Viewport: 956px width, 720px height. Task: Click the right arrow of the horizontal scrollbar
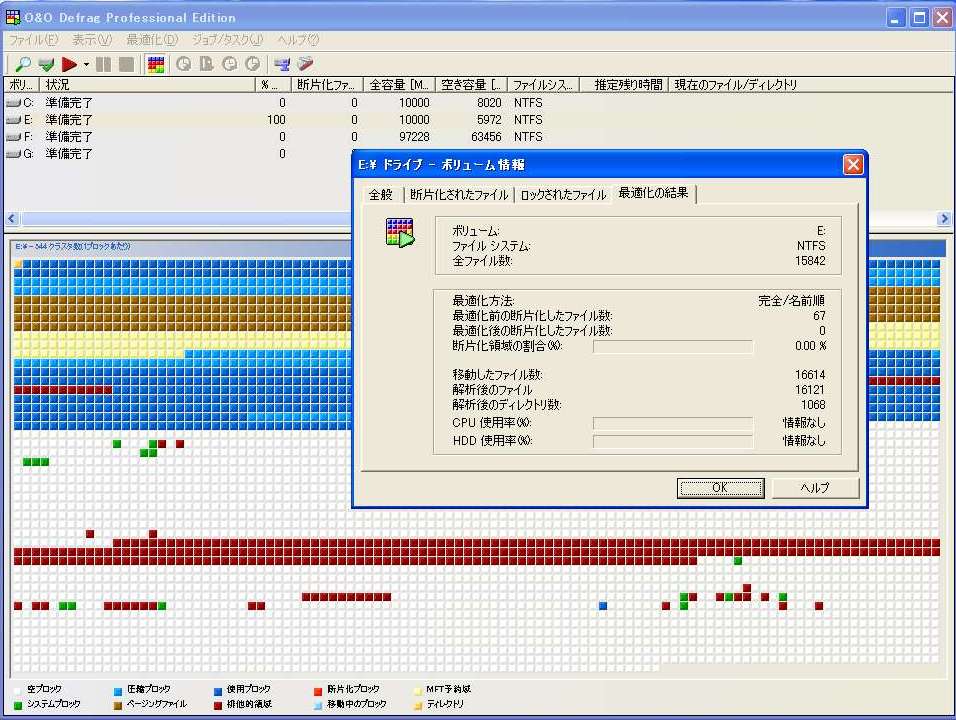pyautogui.click(x=944, y=218)
